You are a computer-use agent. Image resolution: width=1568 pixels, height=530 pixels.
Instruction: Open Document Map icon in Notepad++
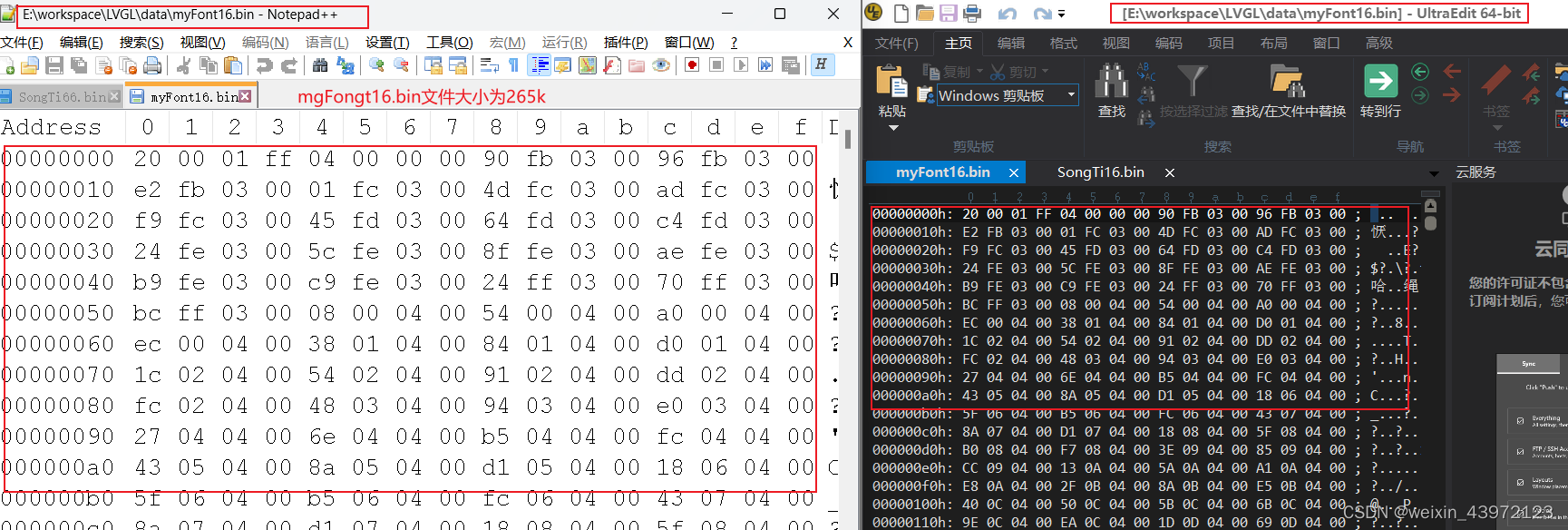(x=588, y=65)
